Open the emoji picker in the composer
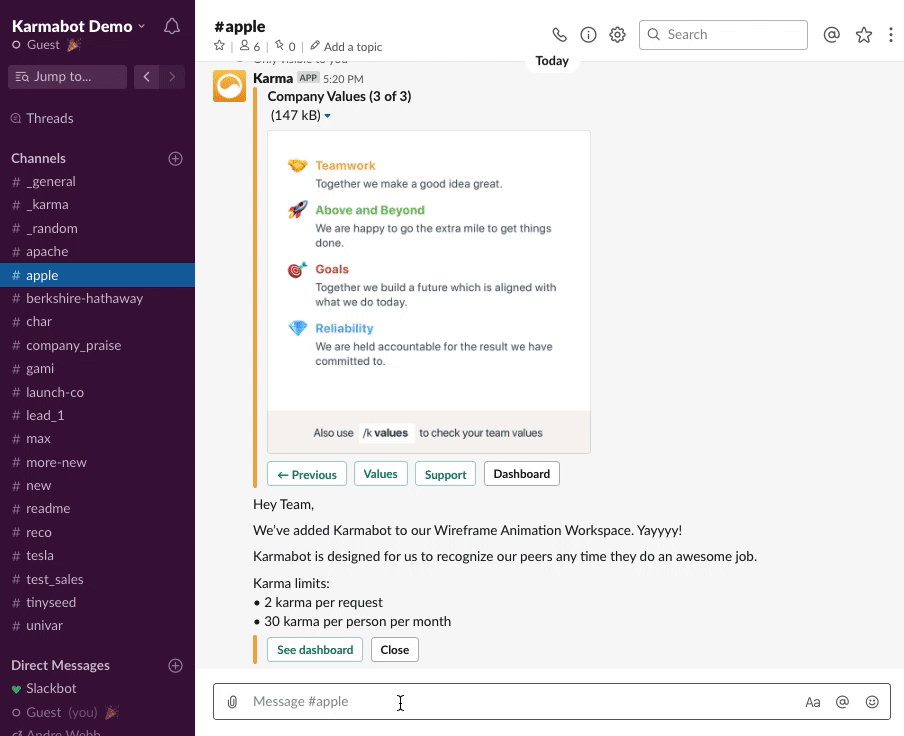This screenshot has height=736, width=904. click(x=872, y=701)
